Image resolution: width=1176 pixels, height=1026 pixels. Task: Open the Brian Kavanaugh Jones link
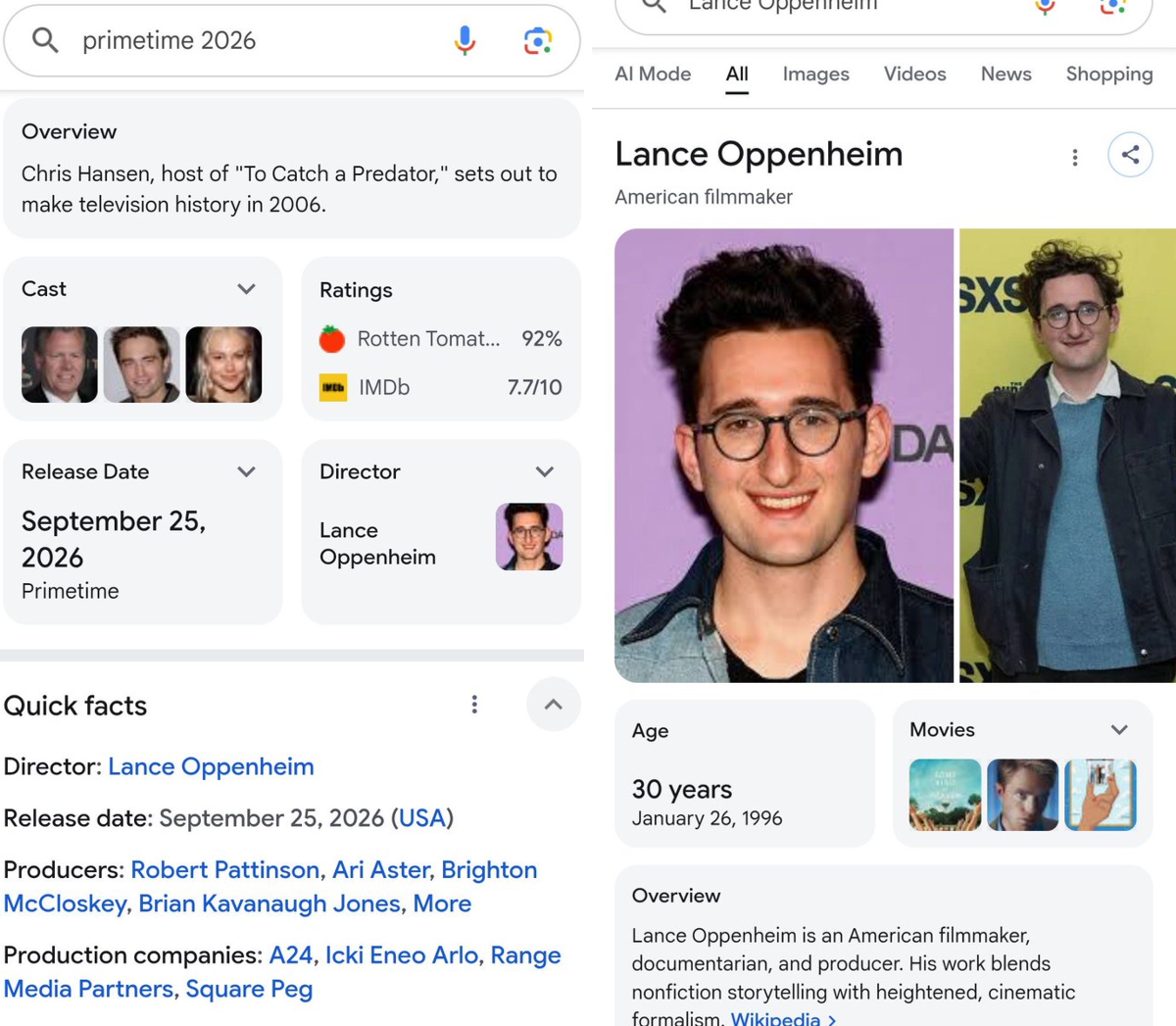click(x=269, y=904)
